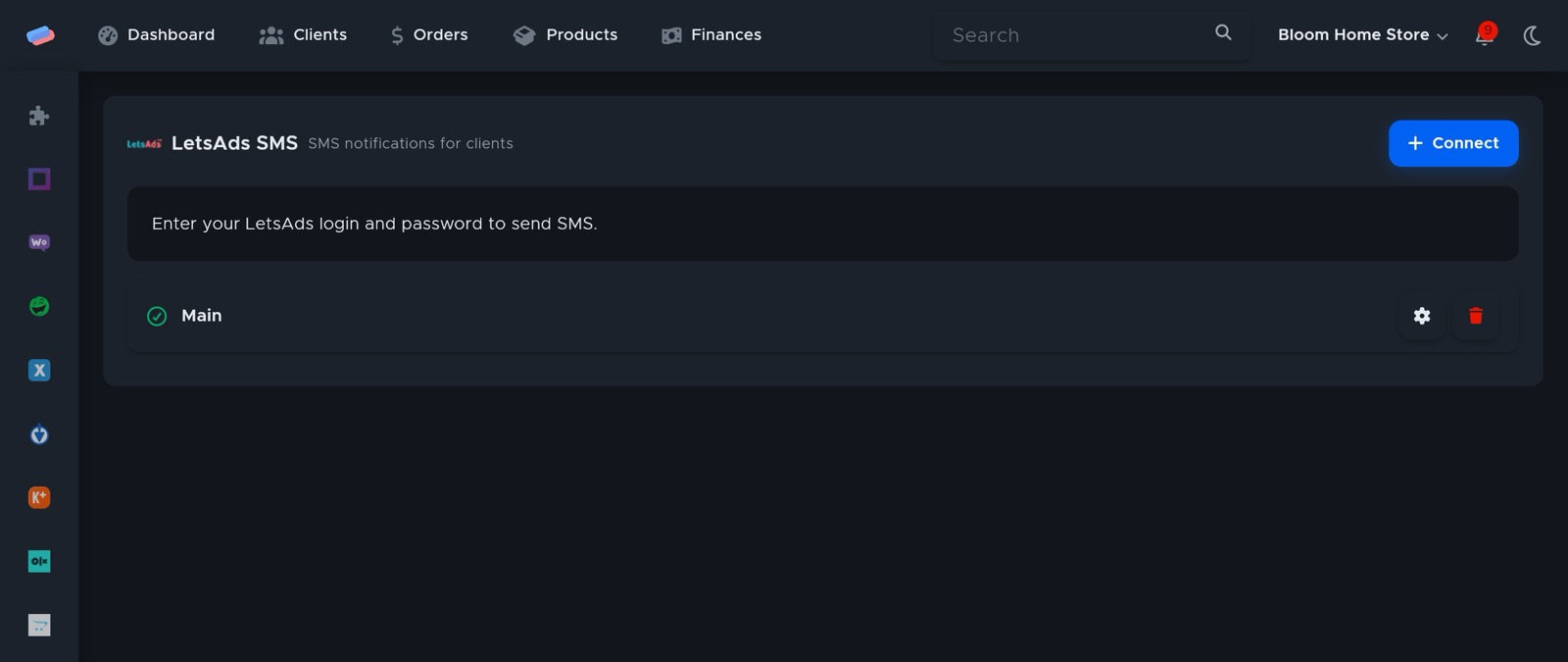Viewport: 1568px width, 662px height.
Task: Open the WooCommerce sidebar integration
Action: point(39,242)
